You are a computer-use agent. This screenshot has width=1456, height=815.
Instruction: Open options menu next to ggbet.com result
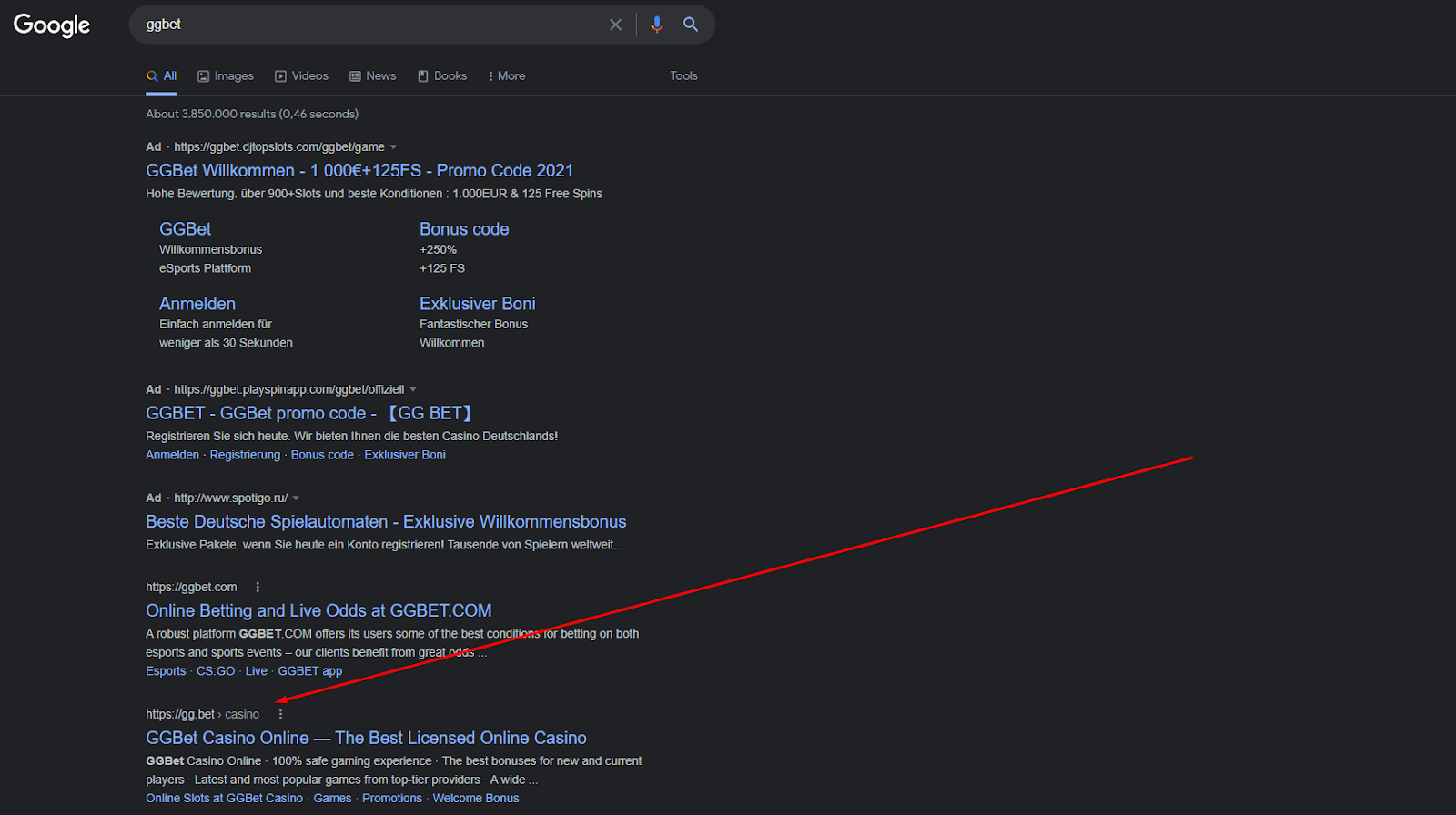[258, 587]
